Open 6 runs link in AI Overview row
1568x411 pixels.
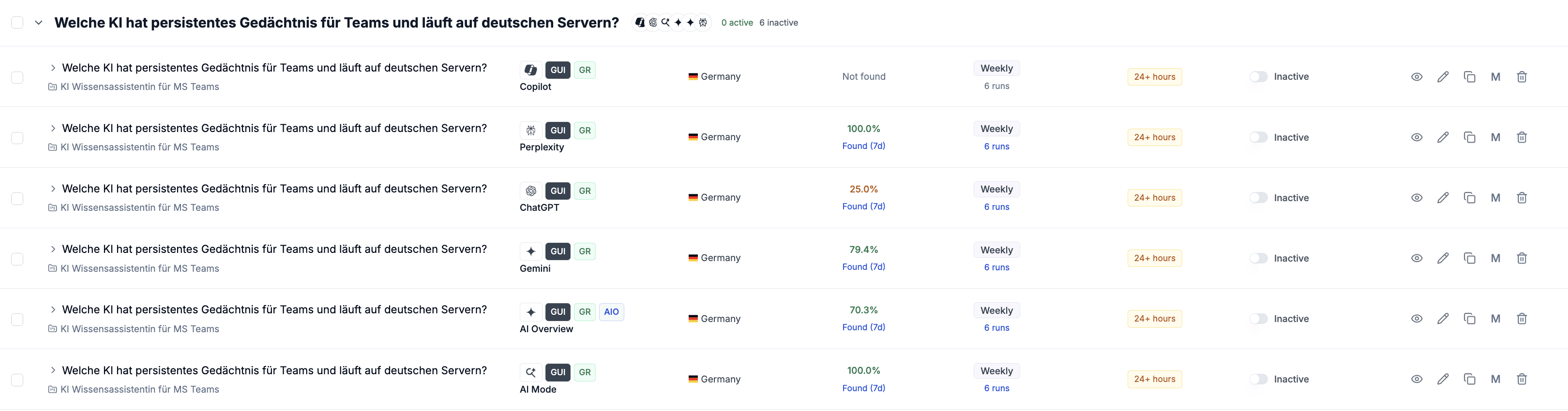pyautogui.click(x=996, y=328)
